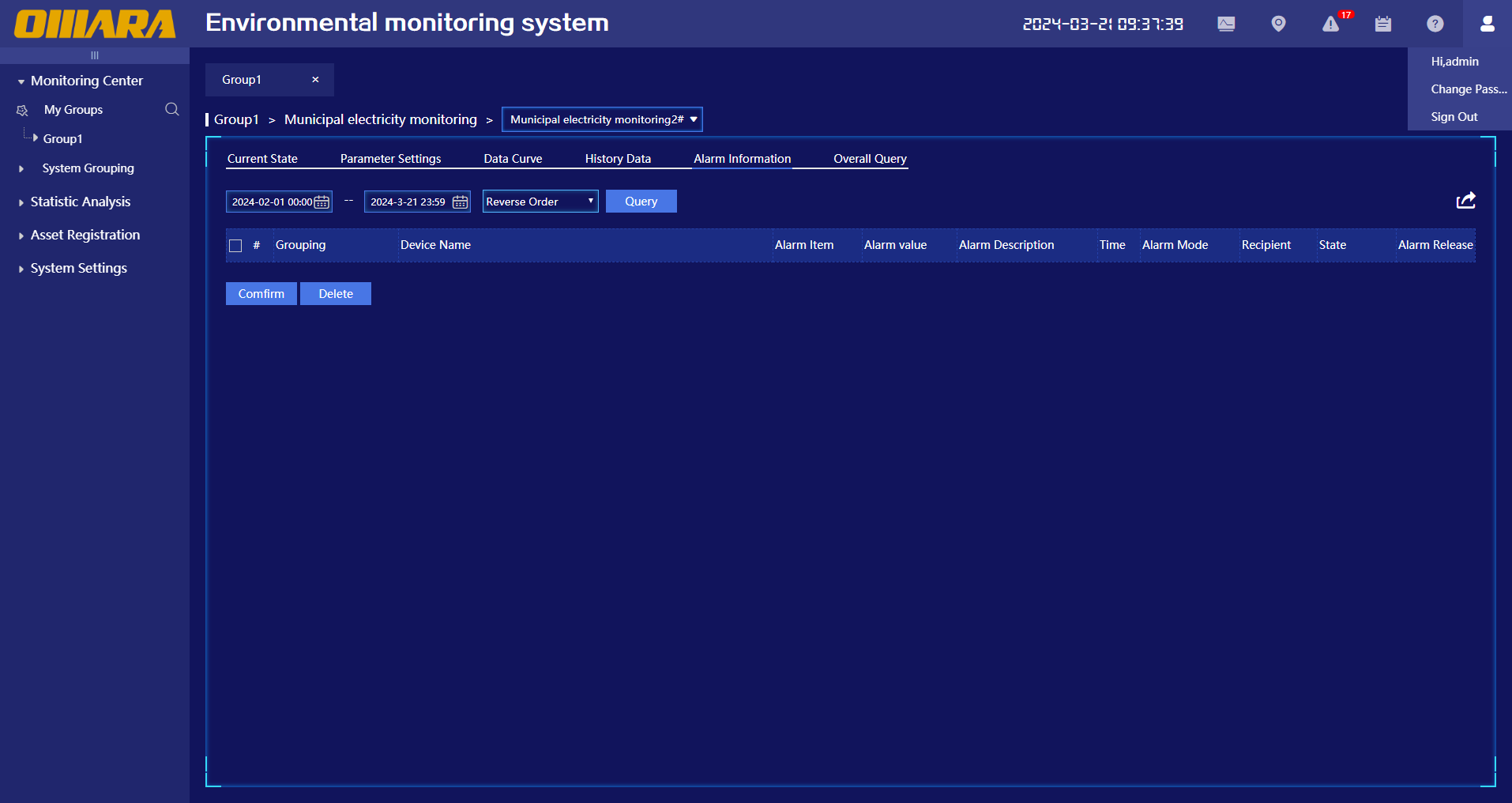Open the Reverse Order sort dropdown
Screen dimensions: 1512x803
click(x=540, y=202)
